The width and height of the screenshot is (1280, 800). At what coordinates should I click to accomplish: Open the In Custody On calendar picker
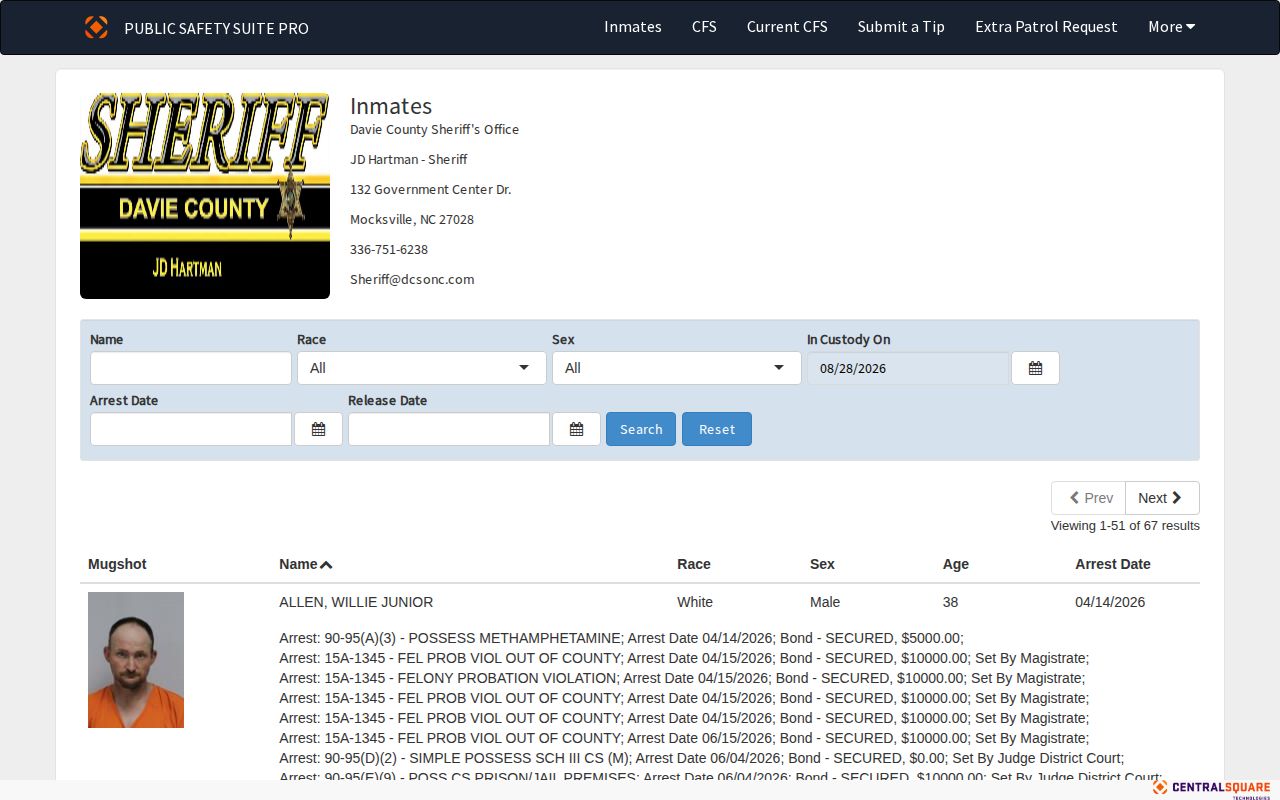click(x=1035, y=368)
